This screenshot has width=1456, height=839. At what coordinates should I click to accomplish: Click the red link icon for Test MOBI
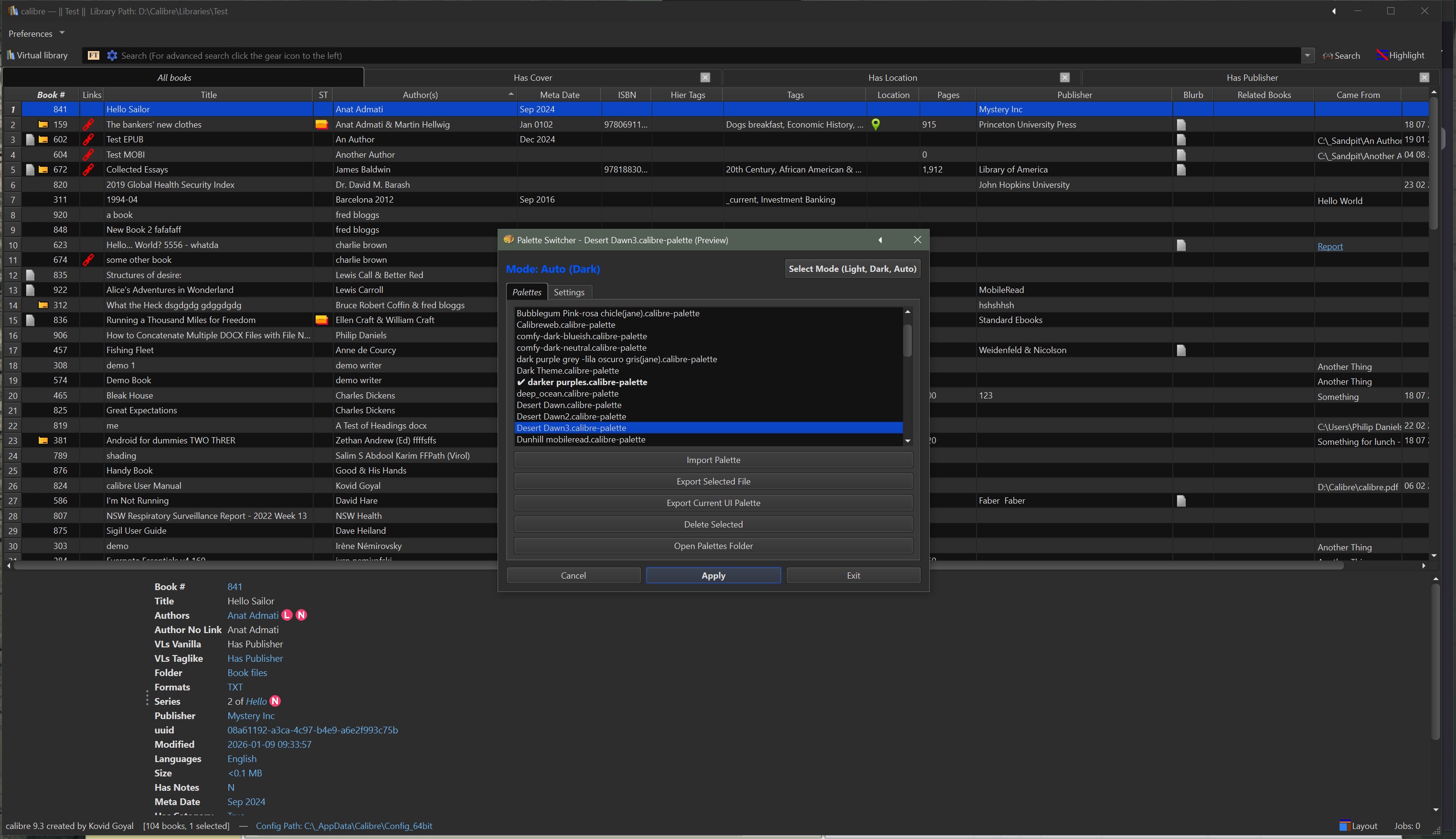pyautogui.click(x=88, y=154)
